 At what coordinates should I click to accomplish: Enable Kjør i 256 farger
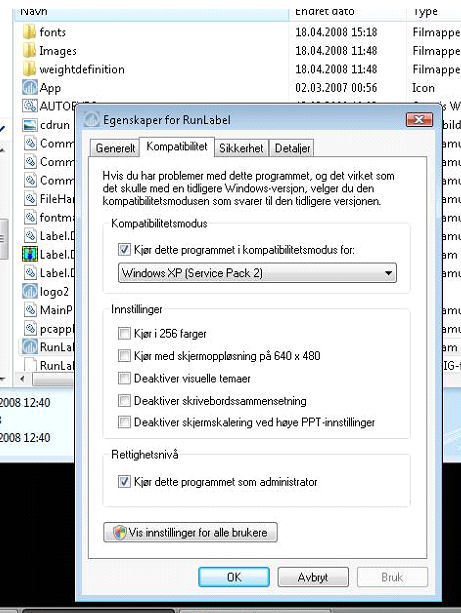[x=124, y=333]
